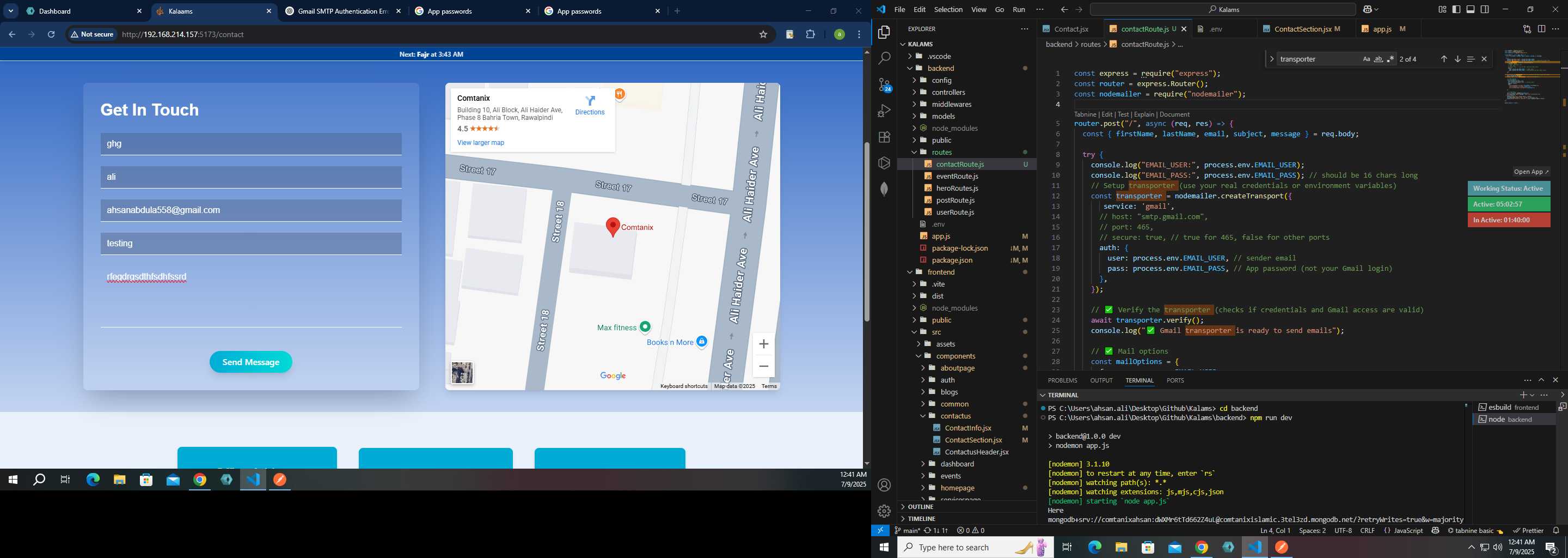Expand the TIMELINE section

pyautogui.click(x=966, y=518)
